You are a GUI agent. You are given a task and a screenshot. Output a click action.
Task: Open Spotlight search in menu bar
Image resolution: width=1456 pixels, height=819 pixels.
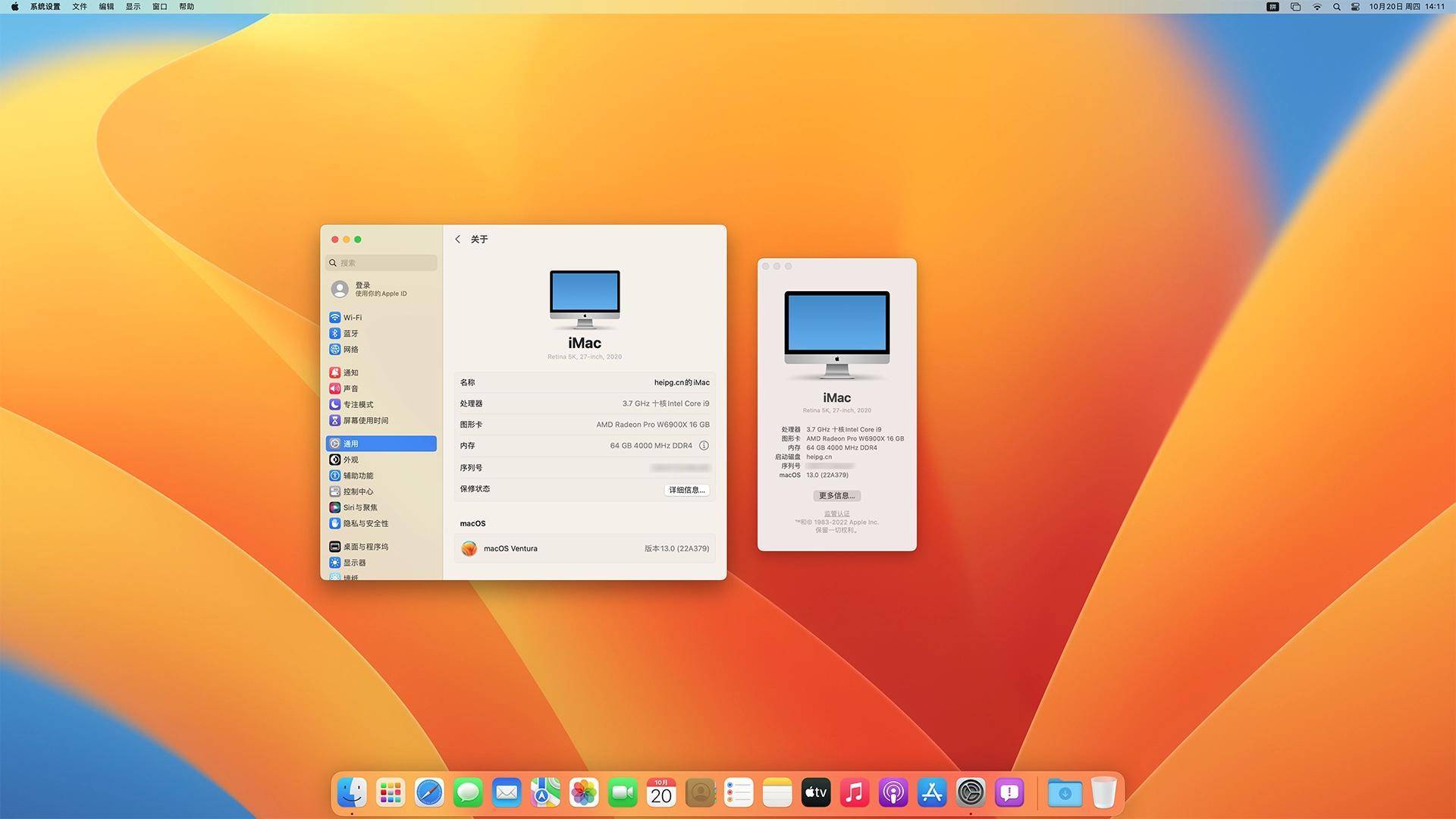click(1336, 7)
